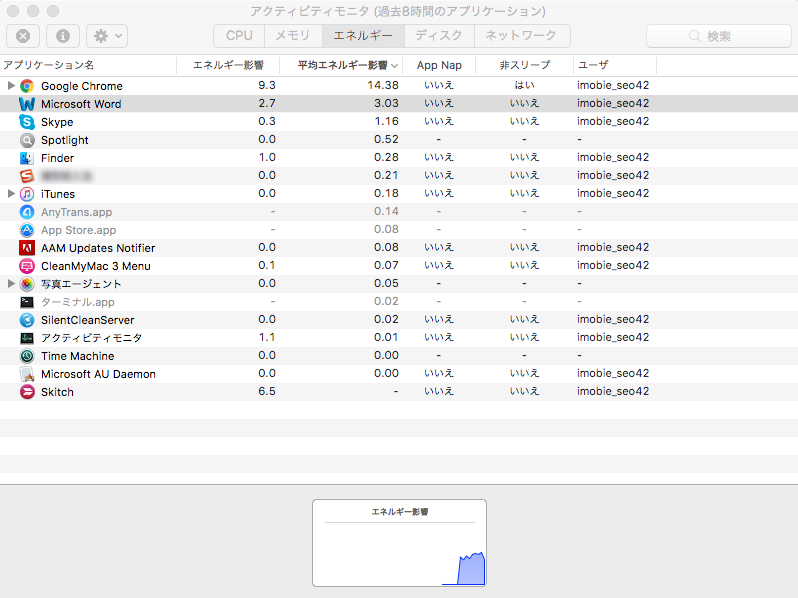Viewport: 798px width, 598px height.
Task: Click Chrome's はい non-sleep value
Action: click(524, 86)
